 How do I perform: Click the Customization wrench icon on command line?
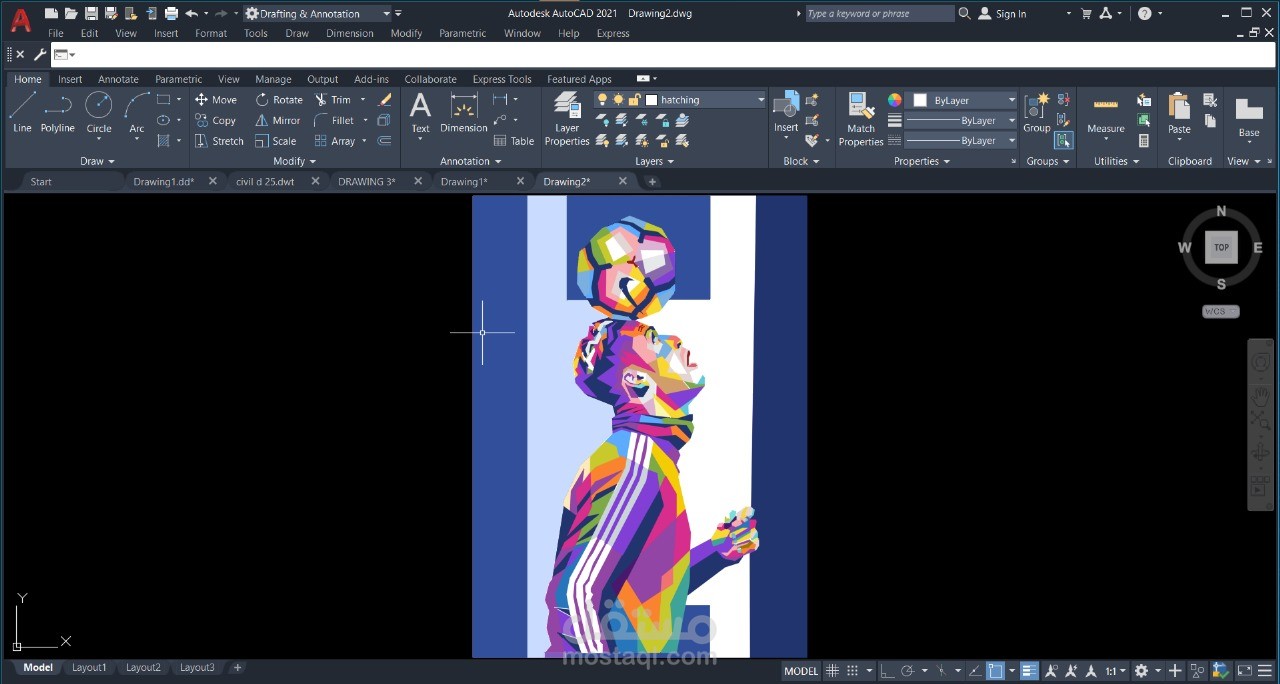click(40, 54)
